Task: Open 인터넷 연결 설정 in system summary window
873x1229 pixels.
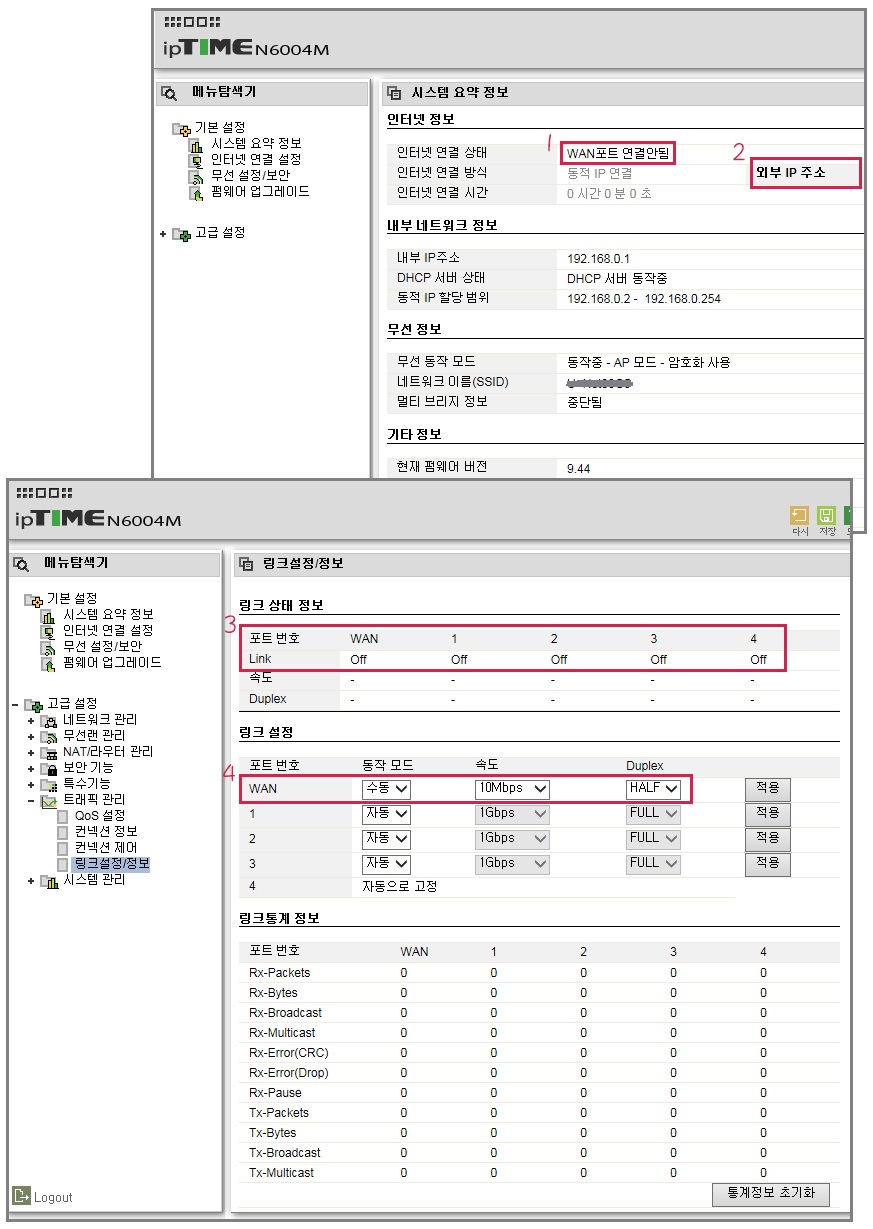Action: click(256, 159)
